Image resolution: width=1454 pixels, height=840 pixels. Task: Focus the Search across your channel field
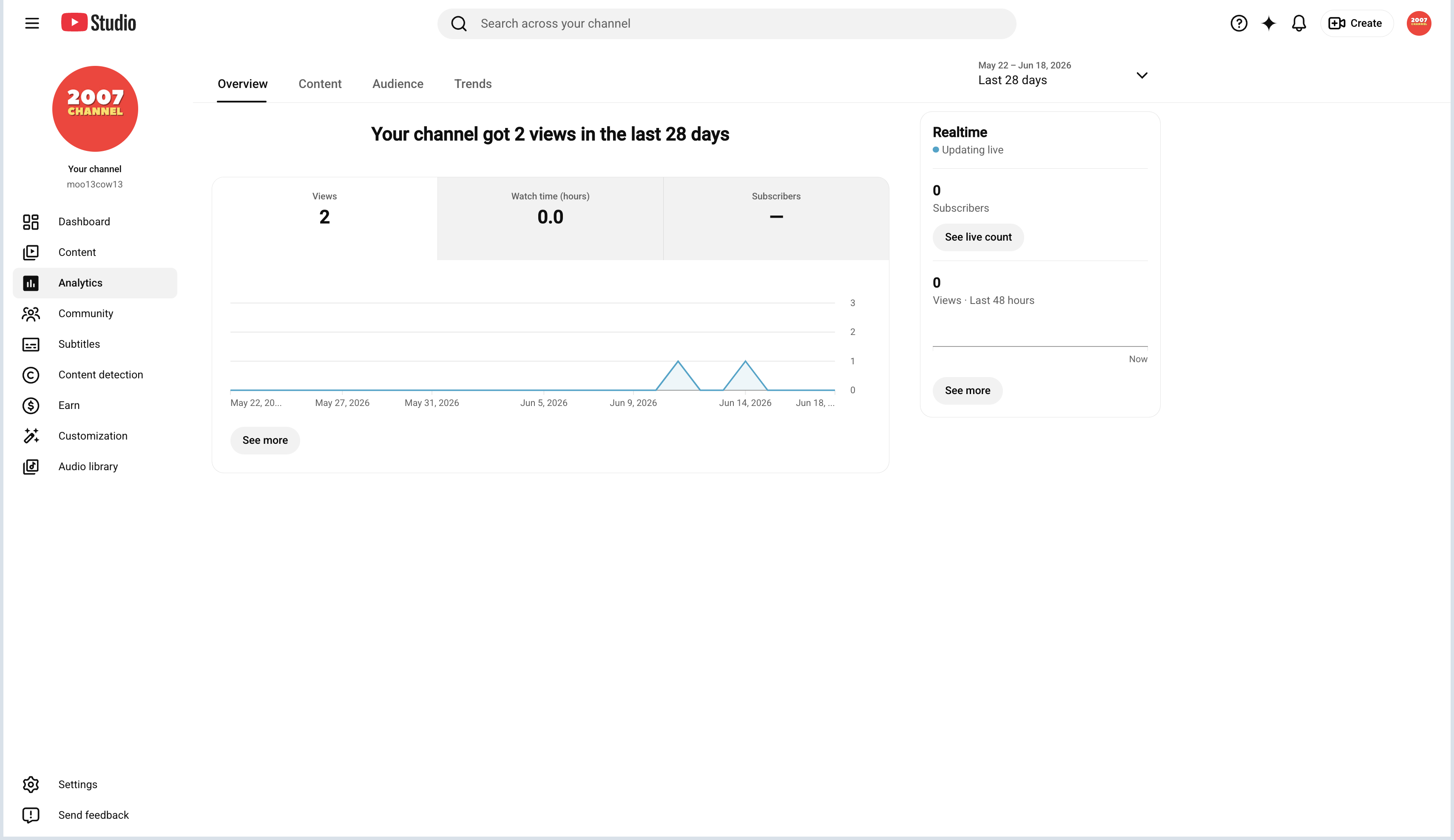point(727,24)
